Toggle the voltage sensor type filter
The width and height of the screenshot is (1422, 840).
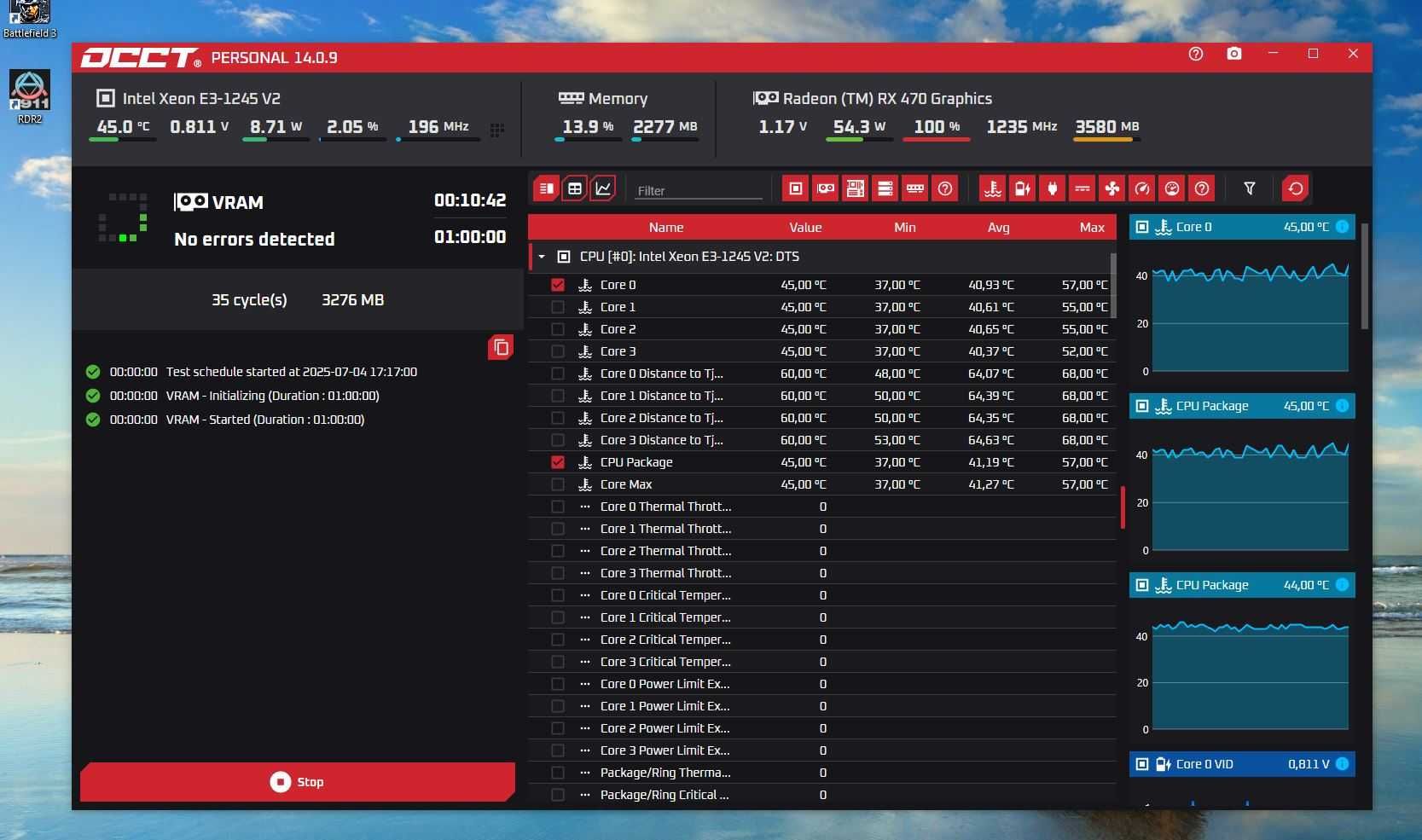coord(1023,188)
